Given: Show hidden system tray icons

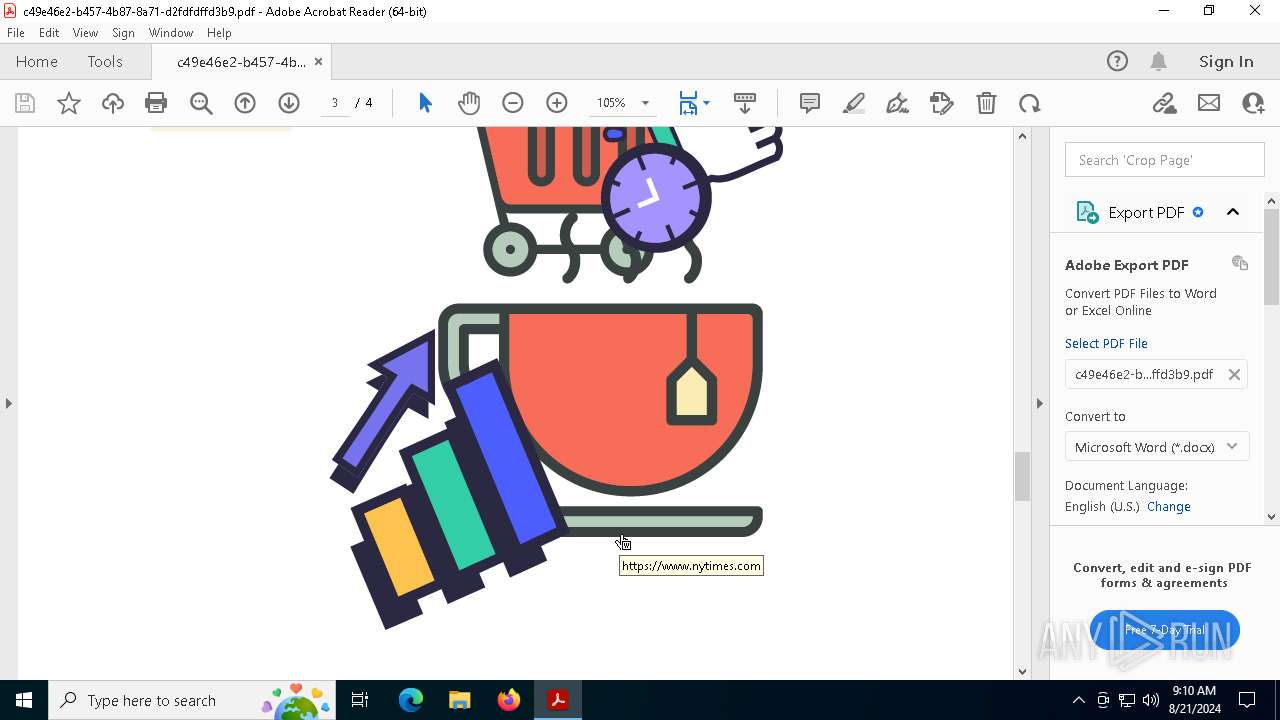Looking at the screenshot, I should tap(1078, 700).
